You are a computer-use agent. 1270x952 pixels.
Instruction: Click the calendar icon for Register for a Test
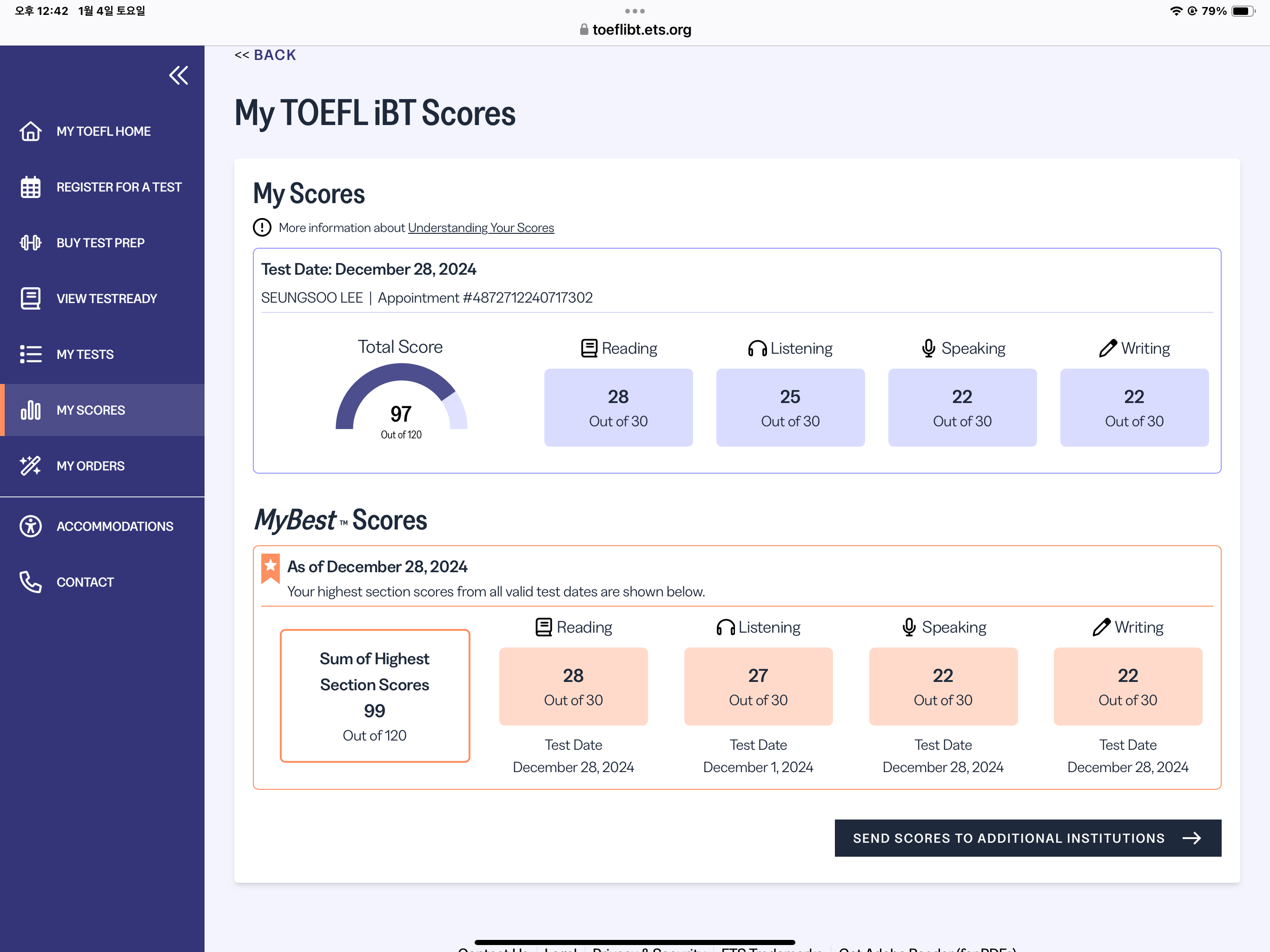(x=30, y=187)
